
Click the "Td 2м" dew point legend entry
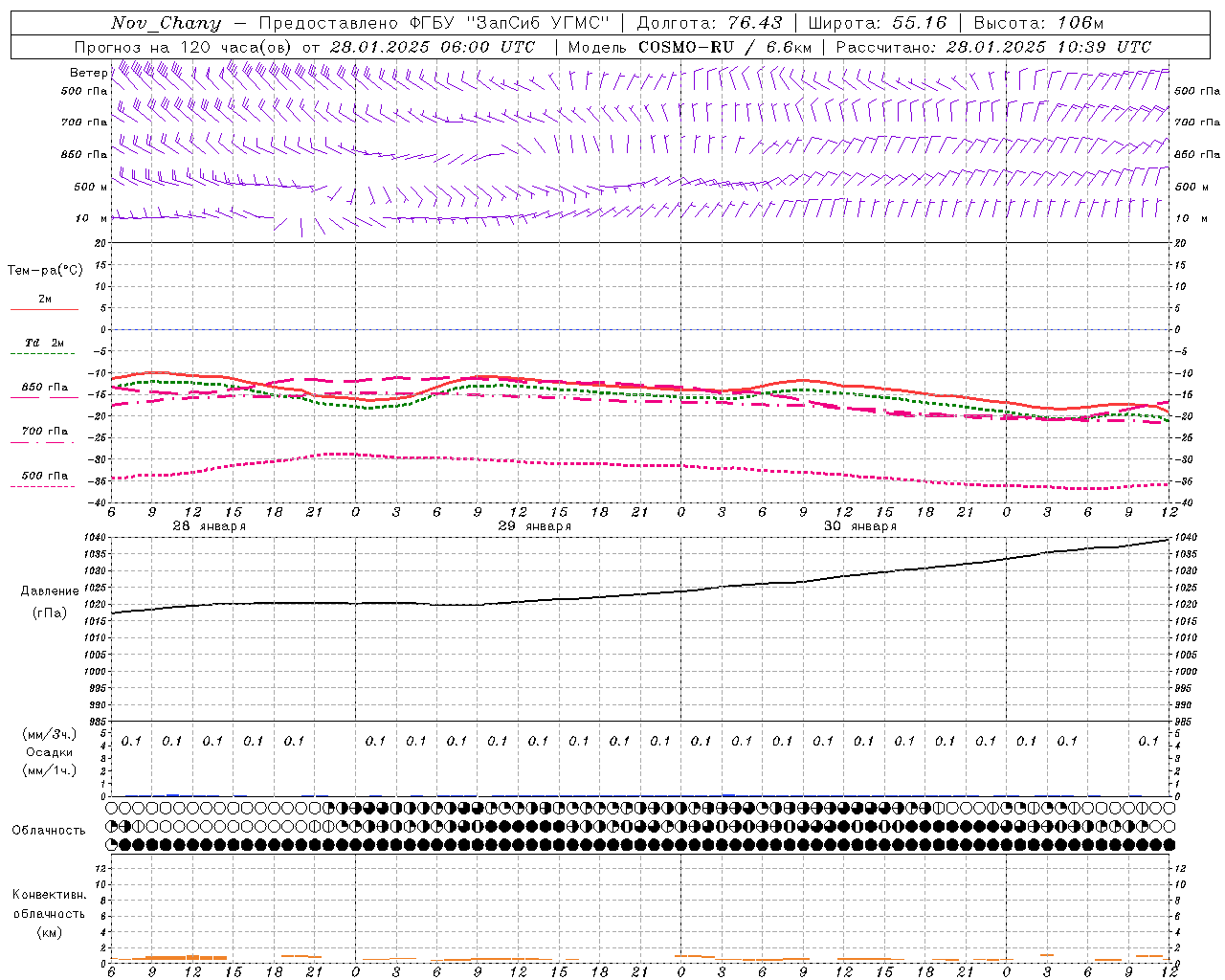44,343
